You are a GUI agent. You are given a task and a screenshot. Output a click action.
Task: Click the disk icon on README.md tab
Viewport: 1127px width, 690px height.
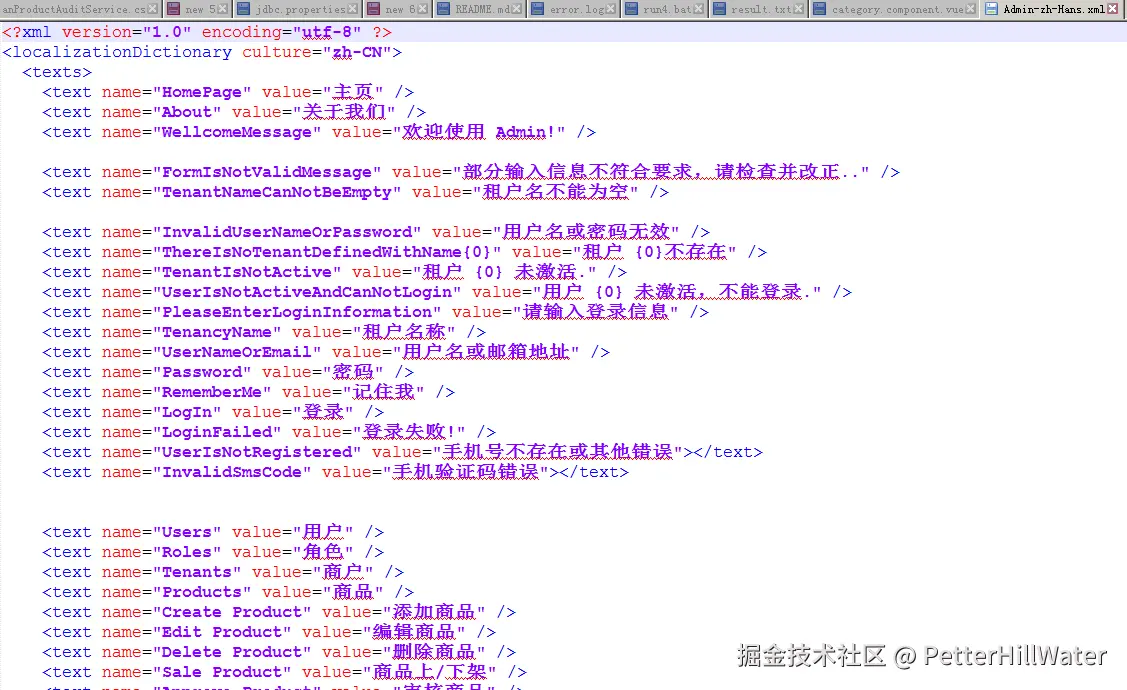pos(443,9)
